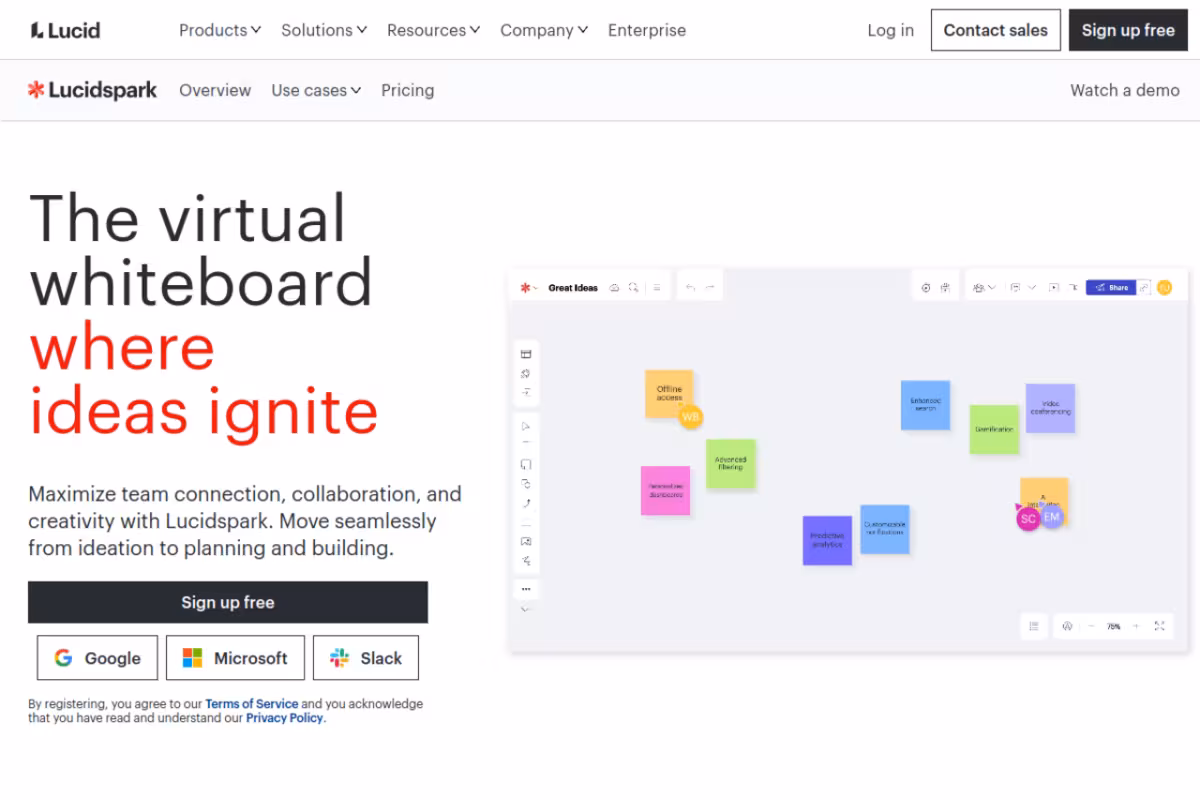Select the line connector tool in sidebar
Image resolution: width=1200 pixels, height=800 pixels.
pos(527,503)
